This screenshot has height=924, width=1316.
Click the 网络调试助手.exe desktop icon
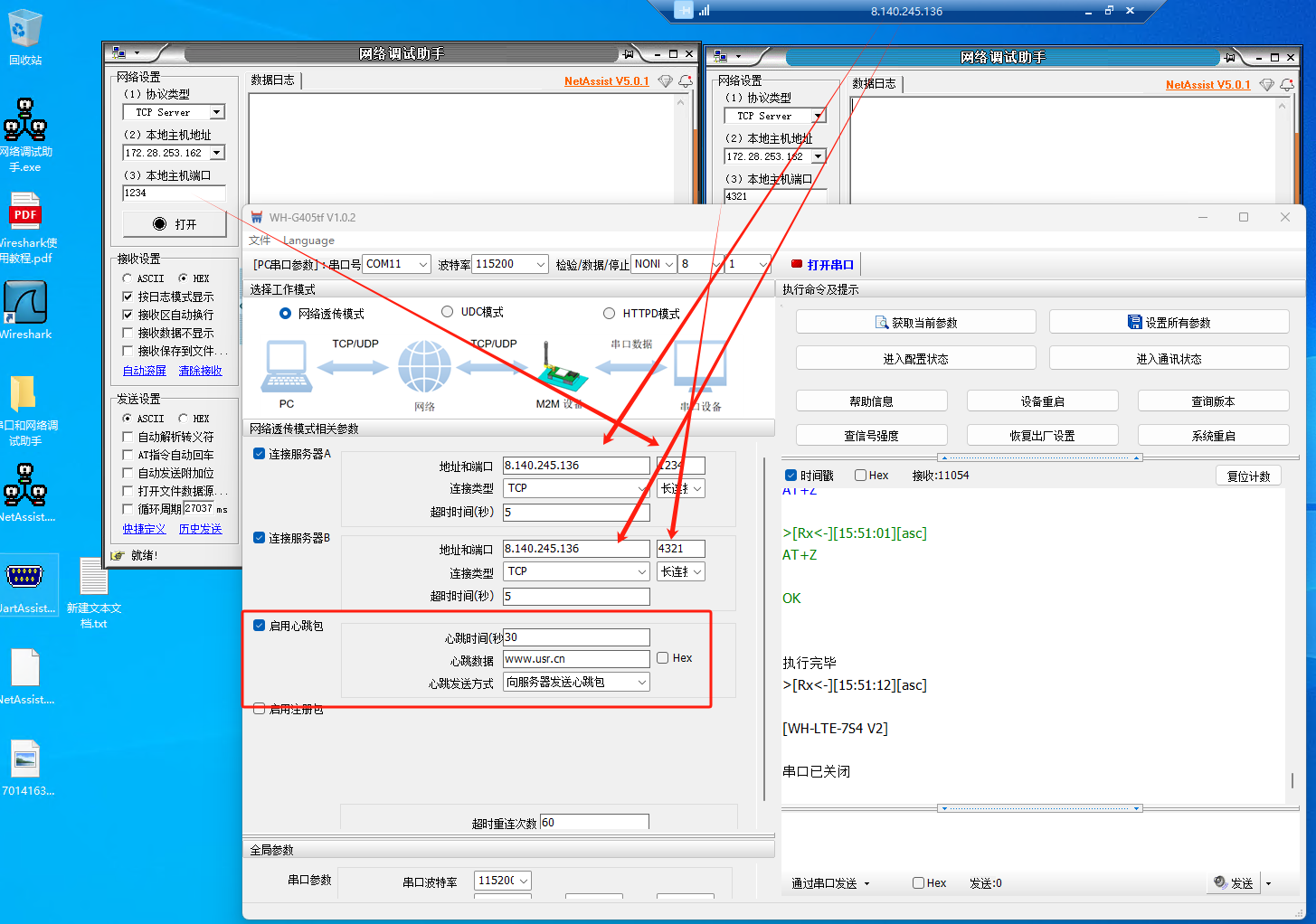tap(25, 121)
